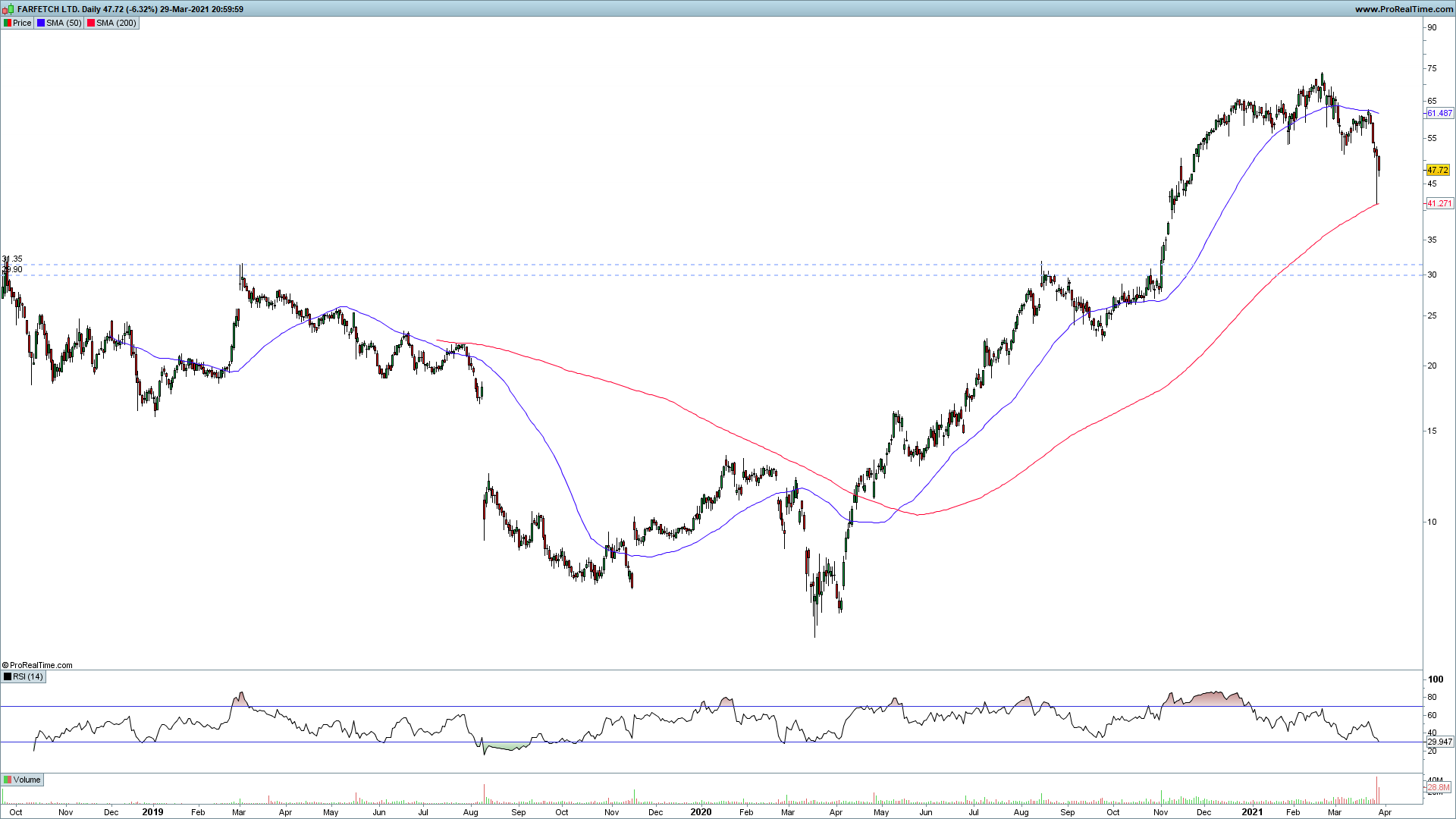Click the 2020 label on time axis
The width and height of the screenshot is (1456, 819).
(x=701, y=811)
